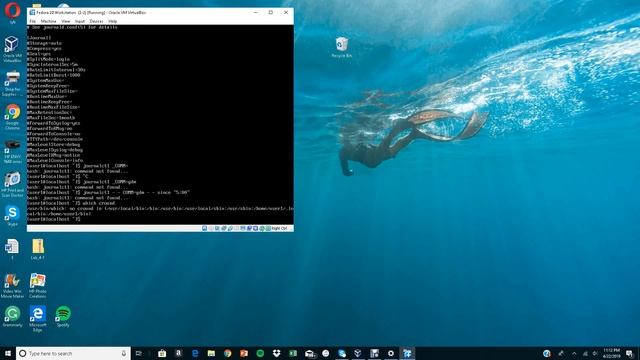Click the microphone icon in search box

point(124,353)
